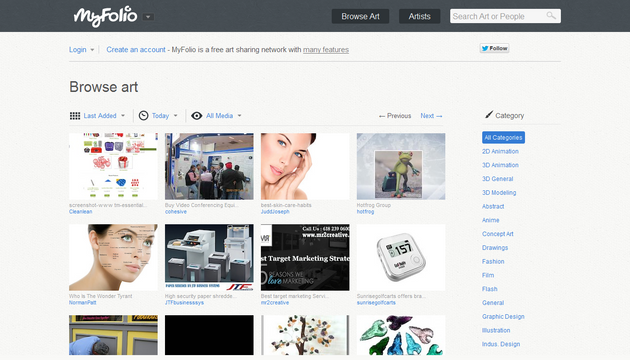Select the Fashion category
Viewport: 630px width, 360px height.
493,262
